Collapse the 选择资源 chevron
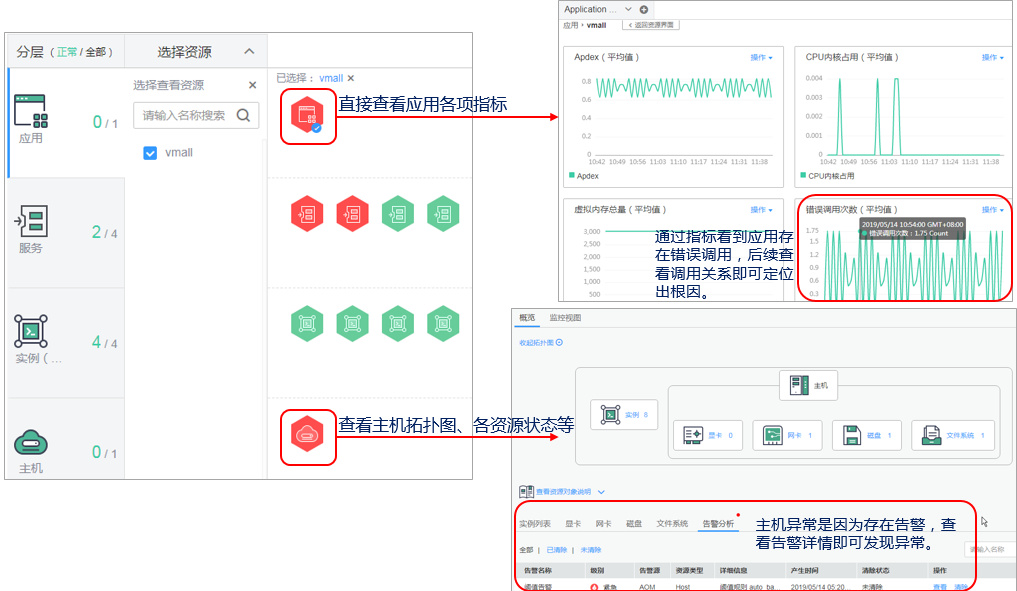 pos(249,51)
